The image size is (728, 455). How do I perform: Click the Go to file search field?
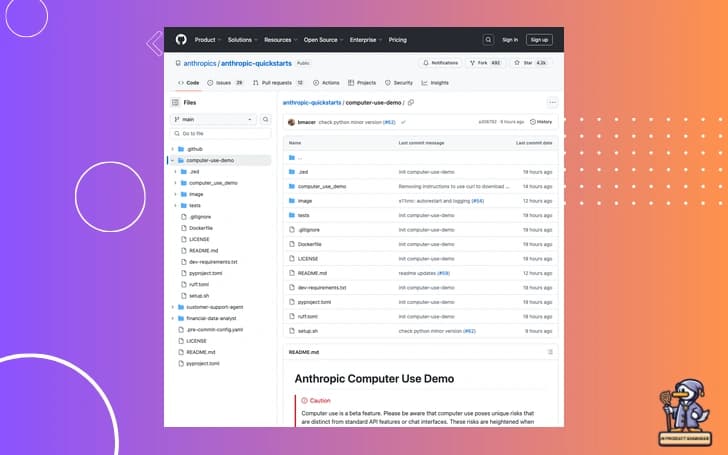pos(218,133)
